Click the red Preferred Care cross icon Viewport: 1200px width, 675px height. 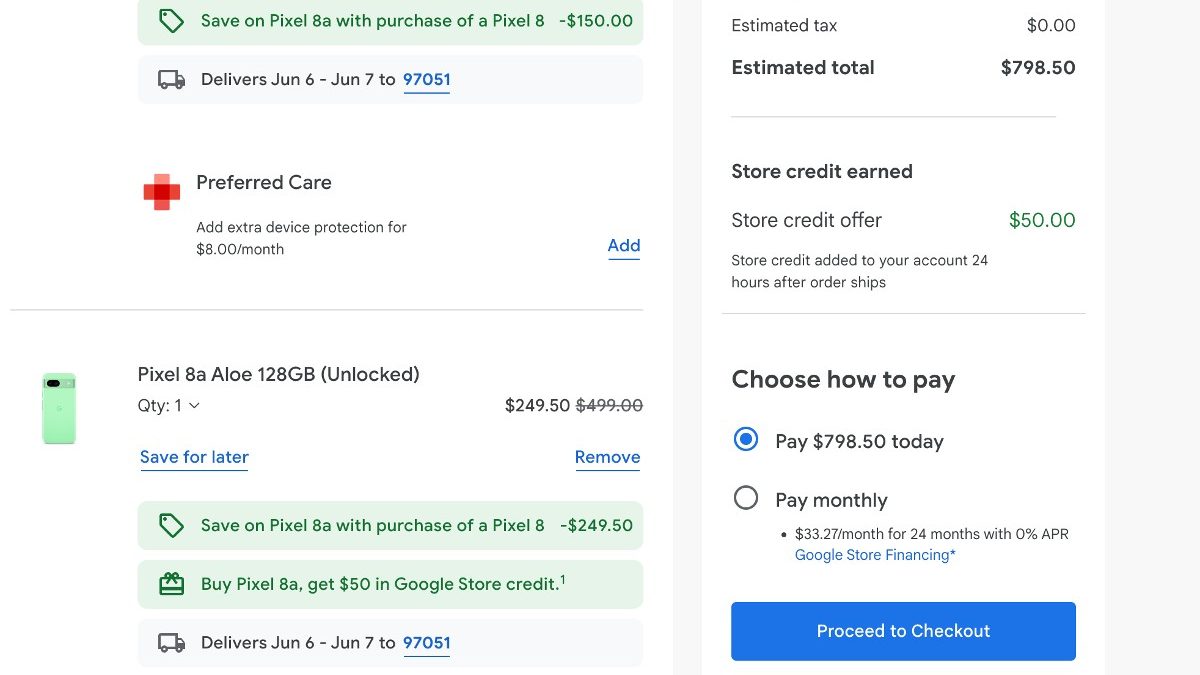tap(161, 191)
